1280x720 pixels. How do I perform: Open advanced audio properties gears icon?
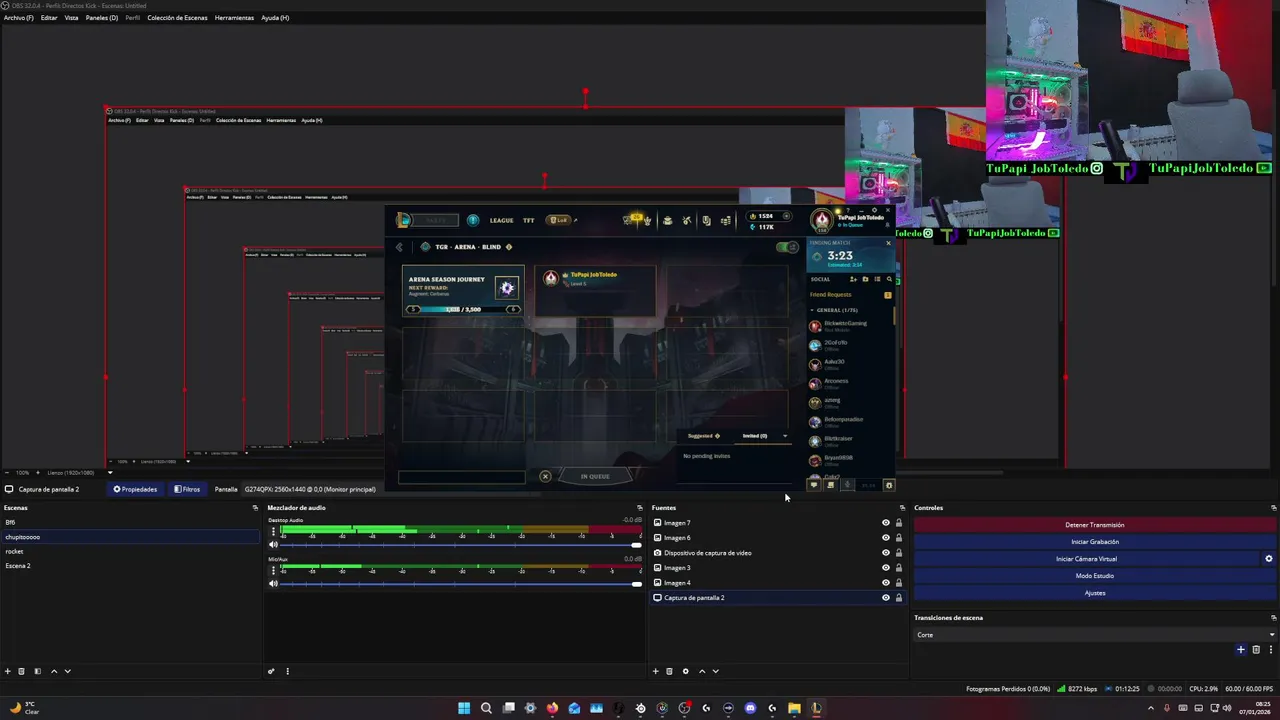pyautogui.click(x=271, y=671)
